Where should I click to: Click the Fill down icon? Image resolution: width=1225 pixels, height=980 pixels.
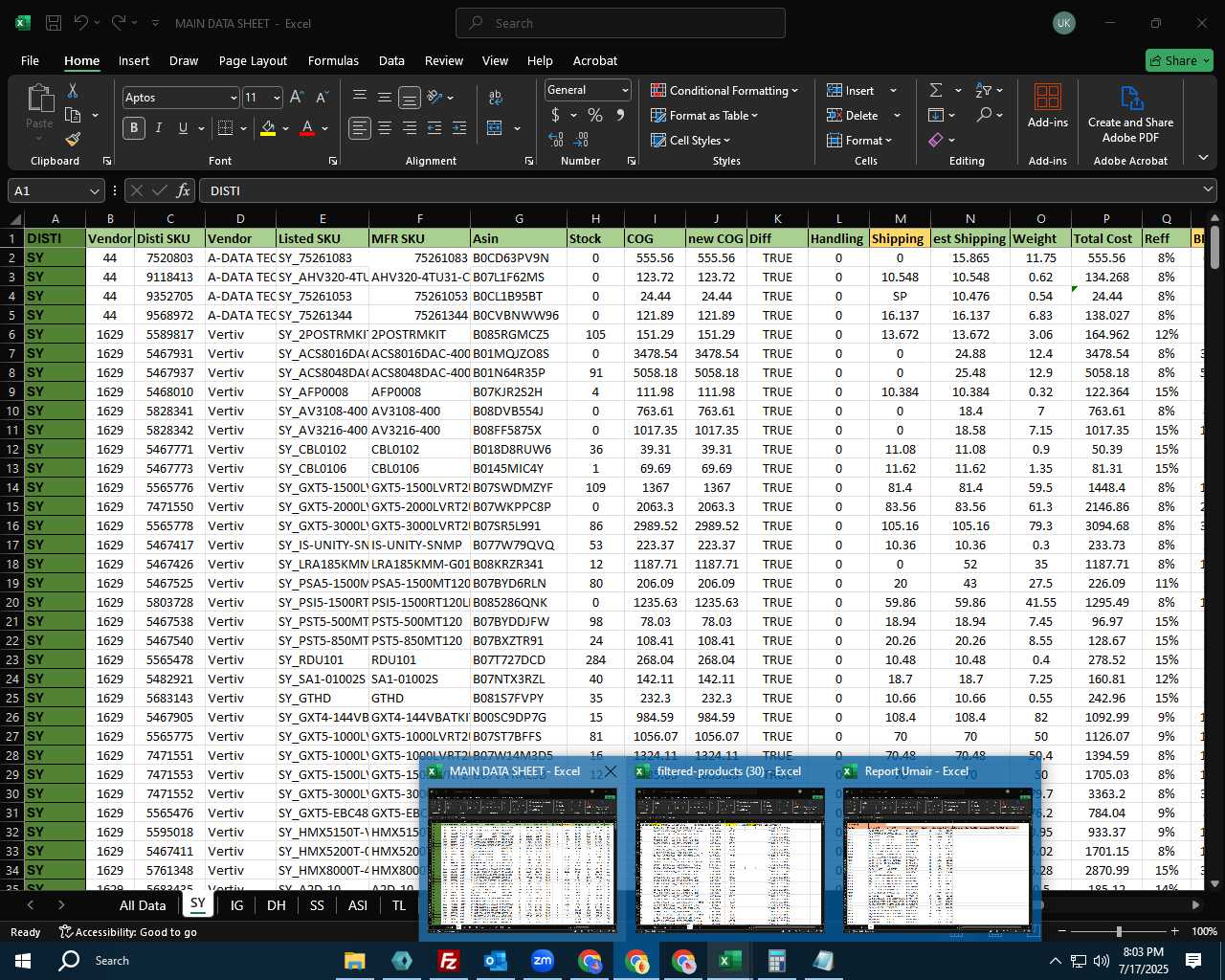(x=936, y=115)
